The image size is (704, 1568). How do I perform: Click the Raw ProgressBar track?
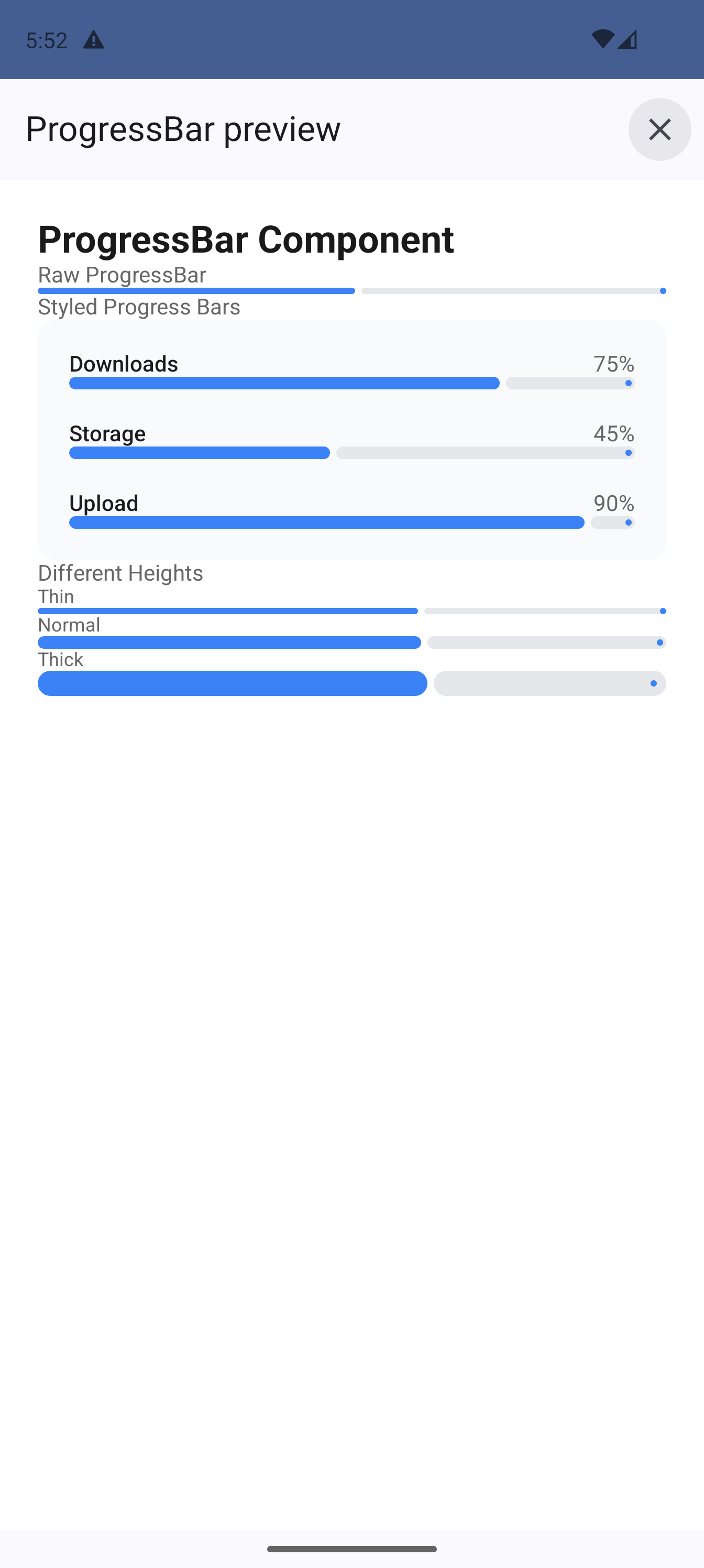[x=351, y=291]
